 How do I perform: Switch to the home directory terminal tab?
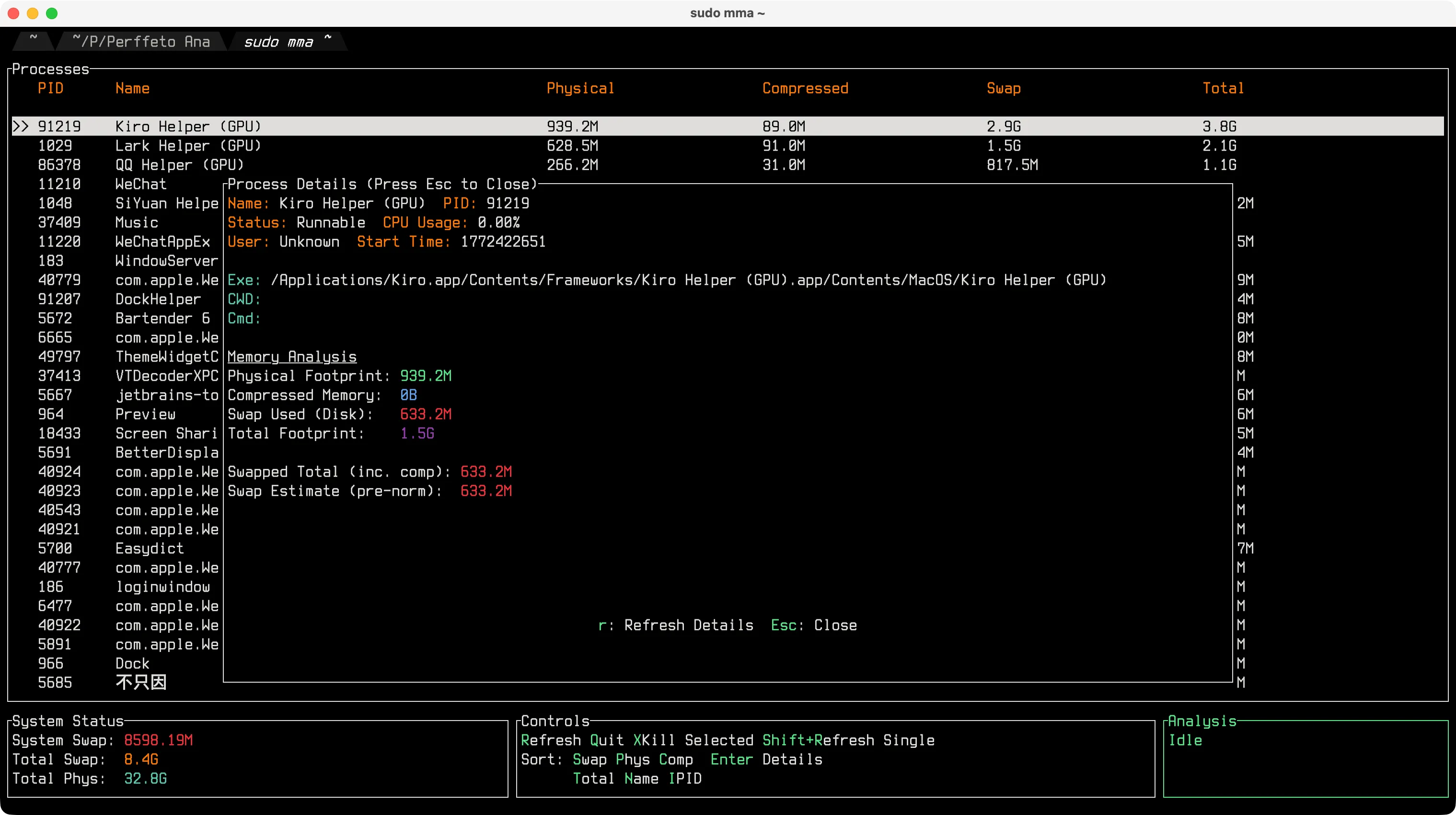(x=34, y=41)
